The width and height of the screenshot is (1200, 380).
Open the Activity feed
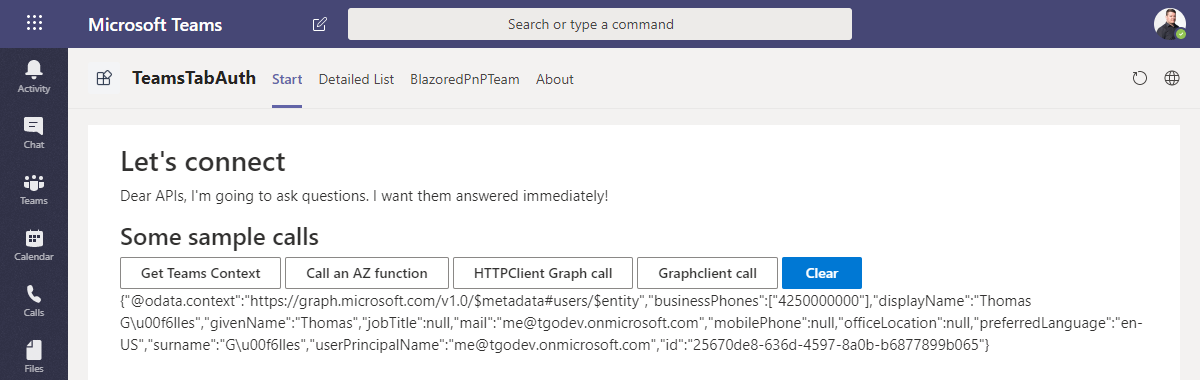tap(34, 76)
